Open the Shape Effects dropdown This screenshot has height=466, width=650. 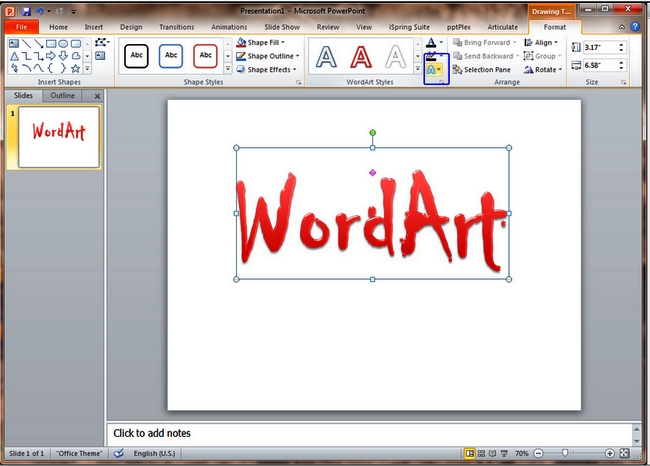pos(268,70)
